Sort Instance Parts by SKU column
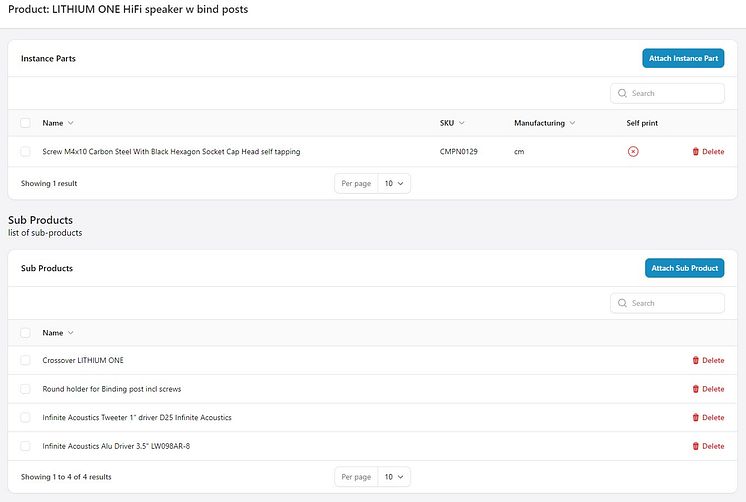This screenshot has width=746, height=502. (452, 123)
